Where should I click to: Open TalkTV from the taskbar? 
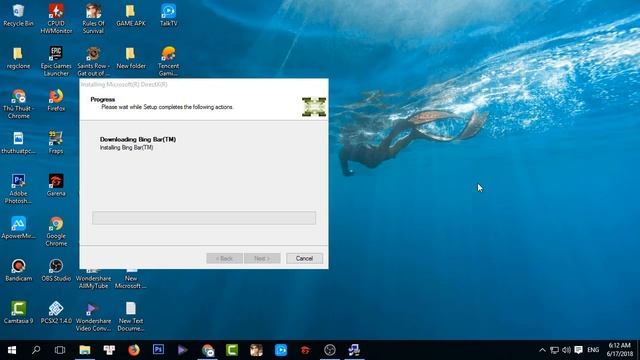click(281, 350)
